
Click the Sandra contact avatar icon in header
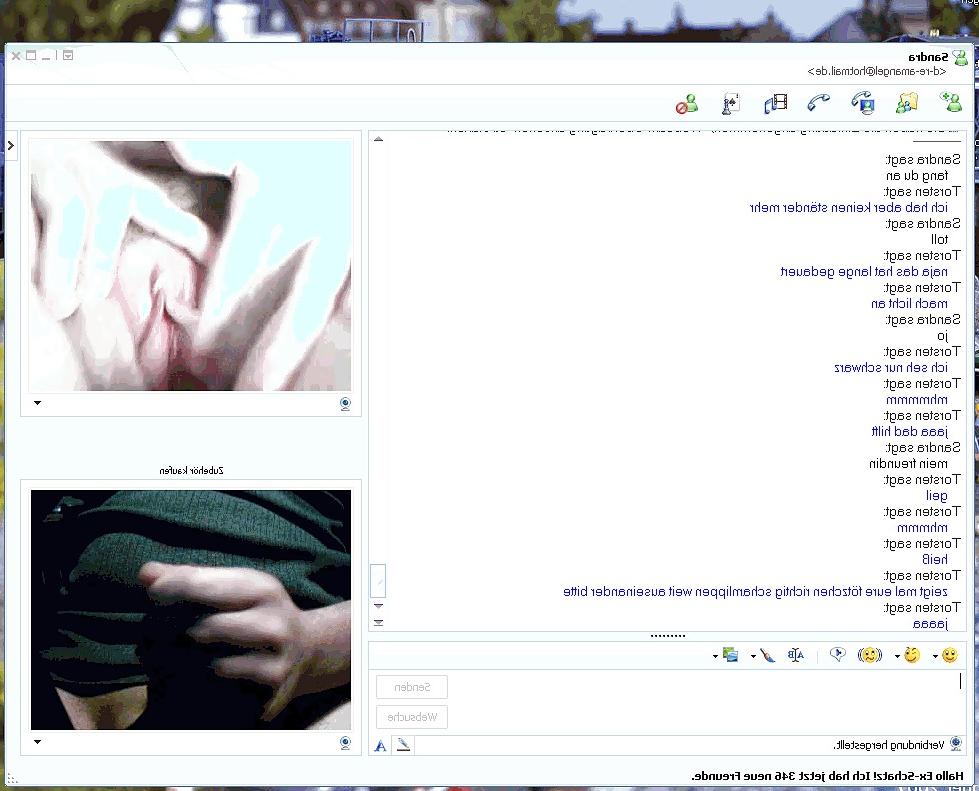pyautogui.click(x=960, y=57)
